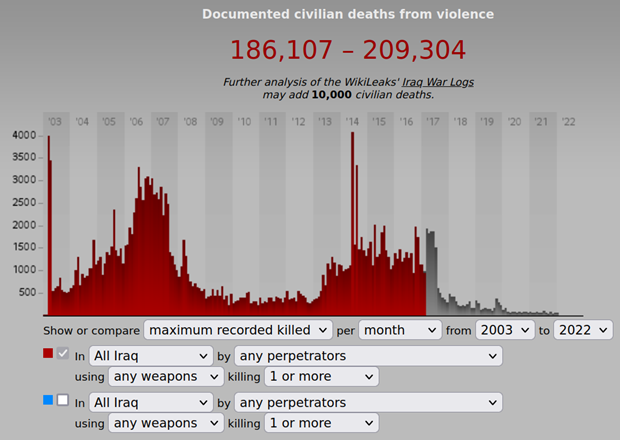
Task: Click the '14 year label on chart
Action: 352,122
